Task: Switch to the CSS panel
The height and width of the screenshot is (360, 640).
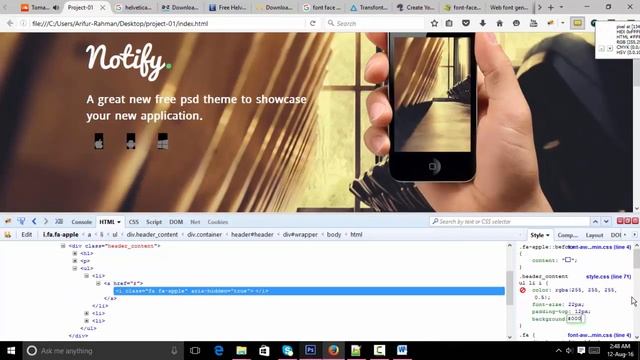Action: point(133,222)
